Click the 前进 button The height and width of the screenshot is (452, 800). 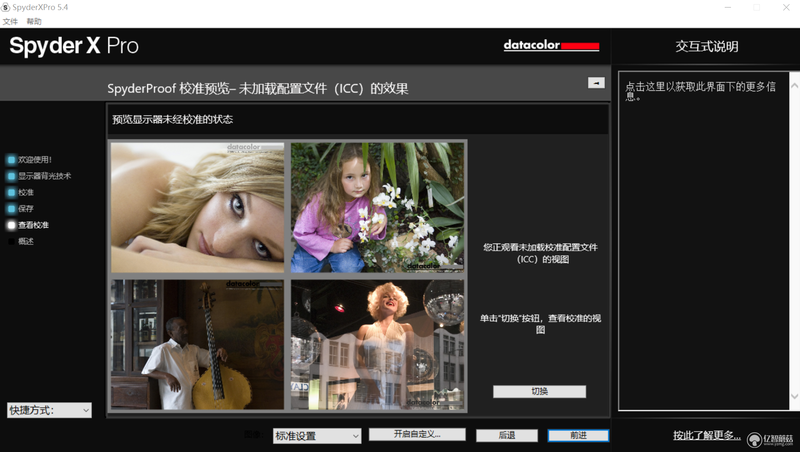578,435
